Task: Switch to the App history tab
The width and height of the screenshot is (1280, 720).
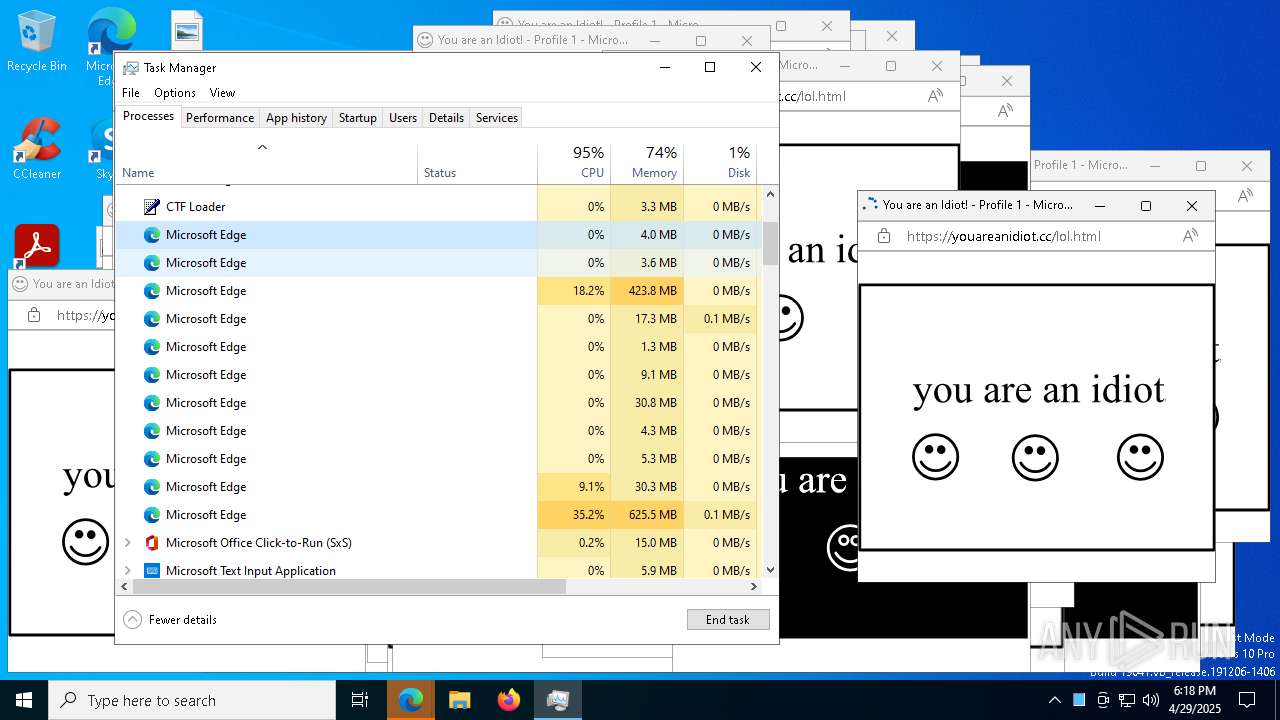Action: (x=296, y=118)
